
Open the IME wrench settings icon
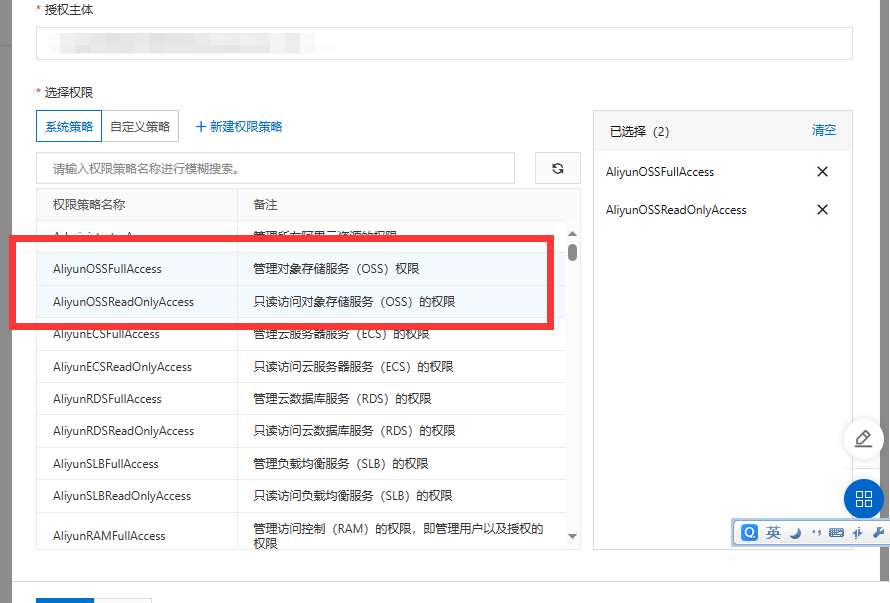tap(878, 533)
